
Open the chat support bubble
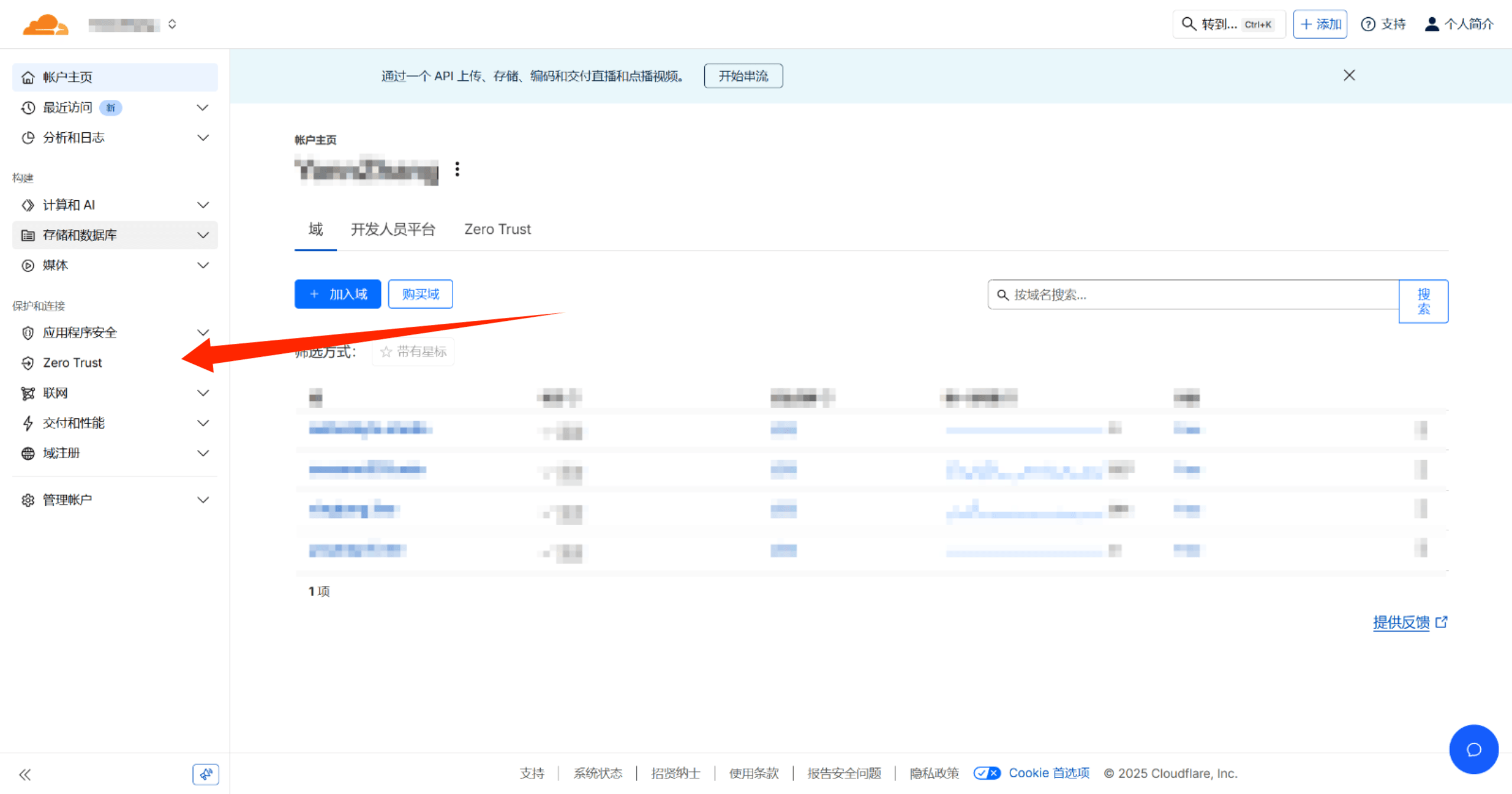point(1474,749)
